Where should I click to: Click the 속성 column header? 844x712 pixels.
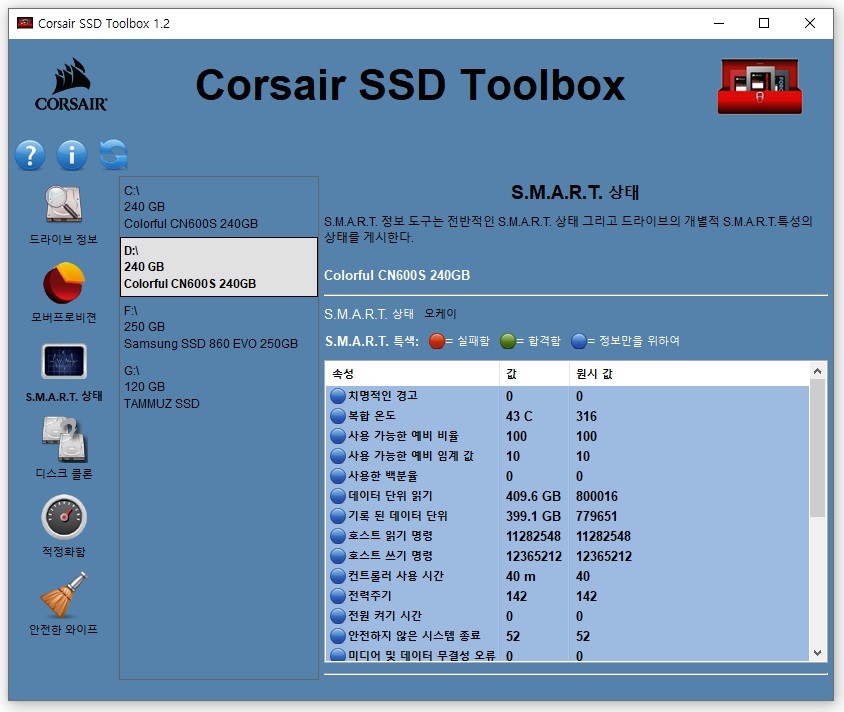click(412, 373)
